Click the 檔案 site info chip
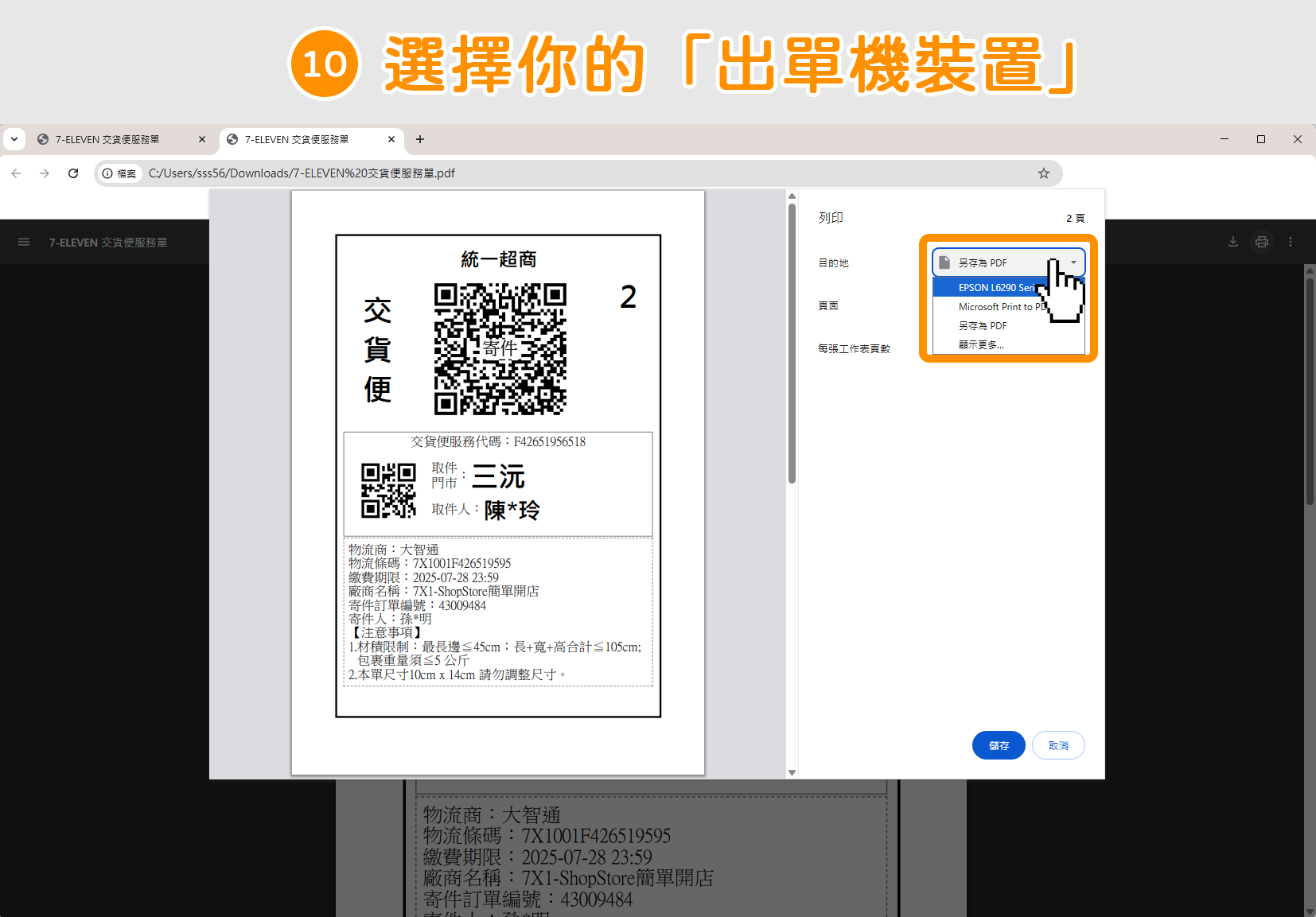This screenshot has width=1316, height=917. click(119, 173)
